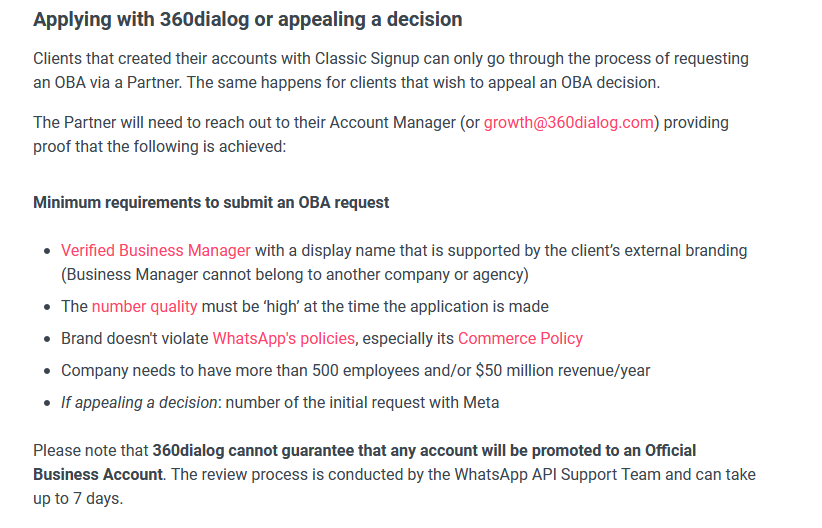
Task: Click the 'WhatsApp API Support Team' text
Action: (557, 475)
